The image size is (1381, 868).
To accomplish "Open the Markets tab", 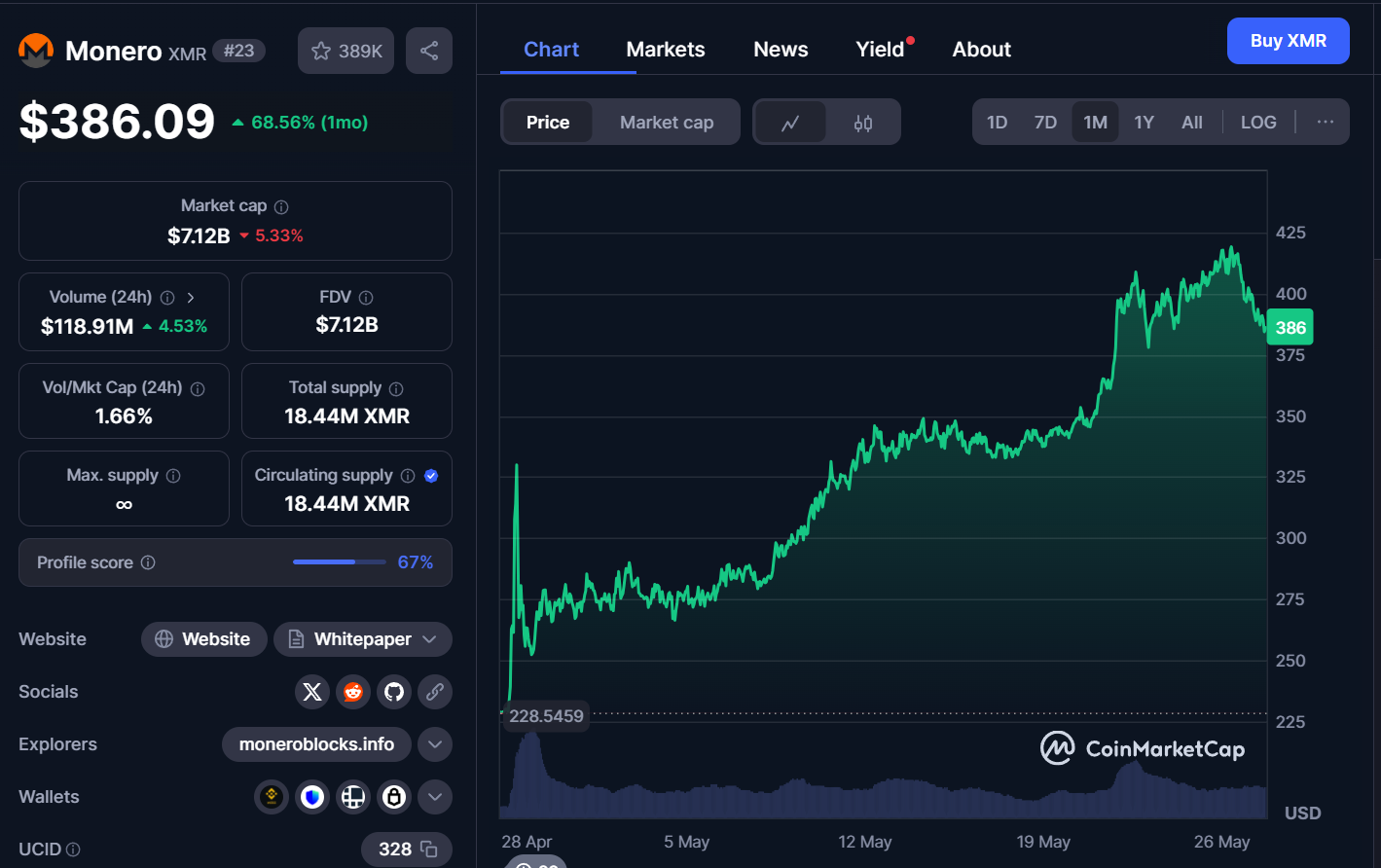I will coord(666,50).
